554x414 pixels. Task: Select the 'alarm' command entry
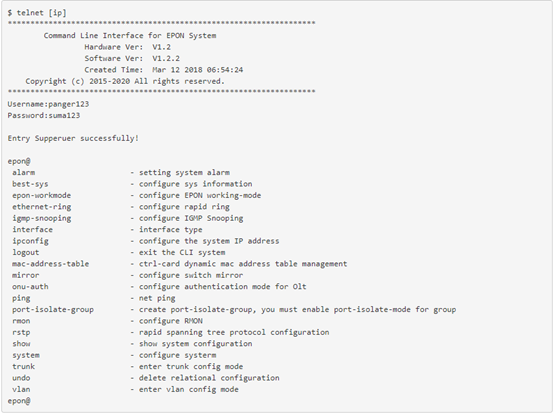(x=23, y=172)
